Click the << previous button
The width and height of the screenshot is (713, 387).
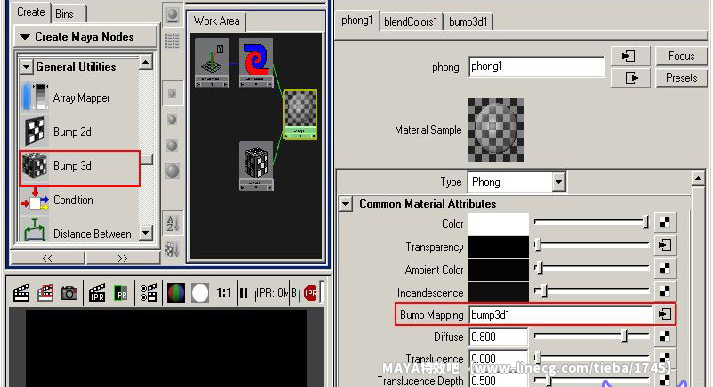[47, 258]
